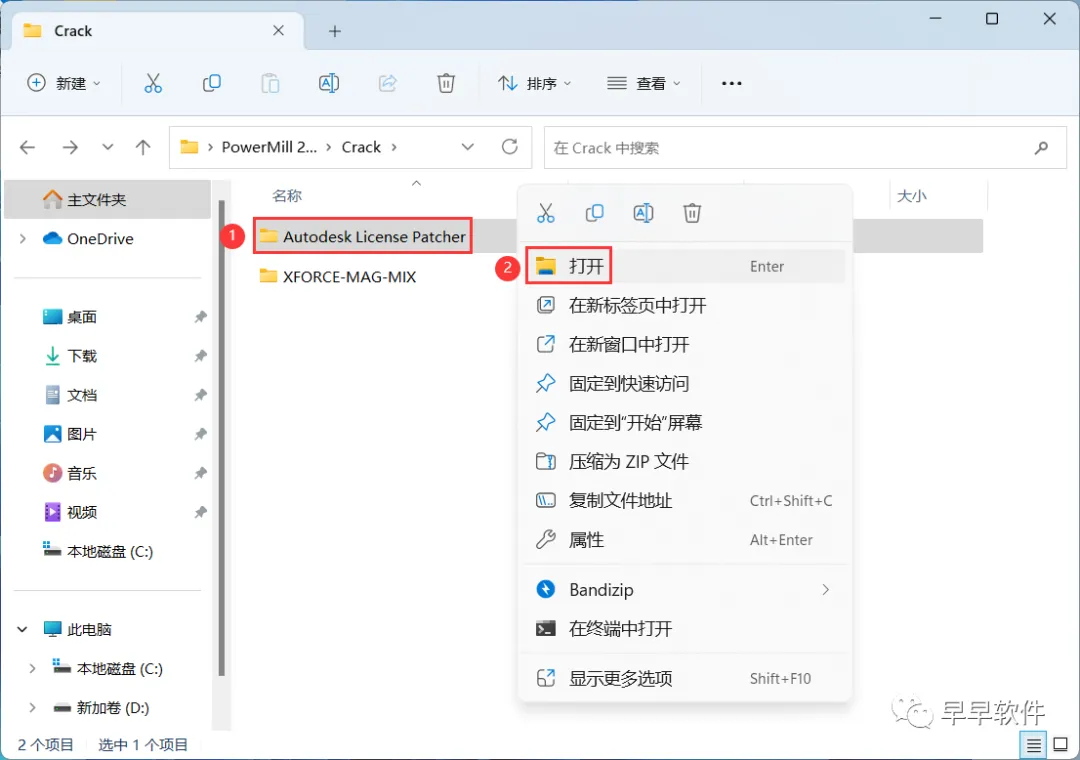The image size is (1080, 760).
Task: Open 桌面 in quick access
Action: pyautogui.click(x=69, y=317)
